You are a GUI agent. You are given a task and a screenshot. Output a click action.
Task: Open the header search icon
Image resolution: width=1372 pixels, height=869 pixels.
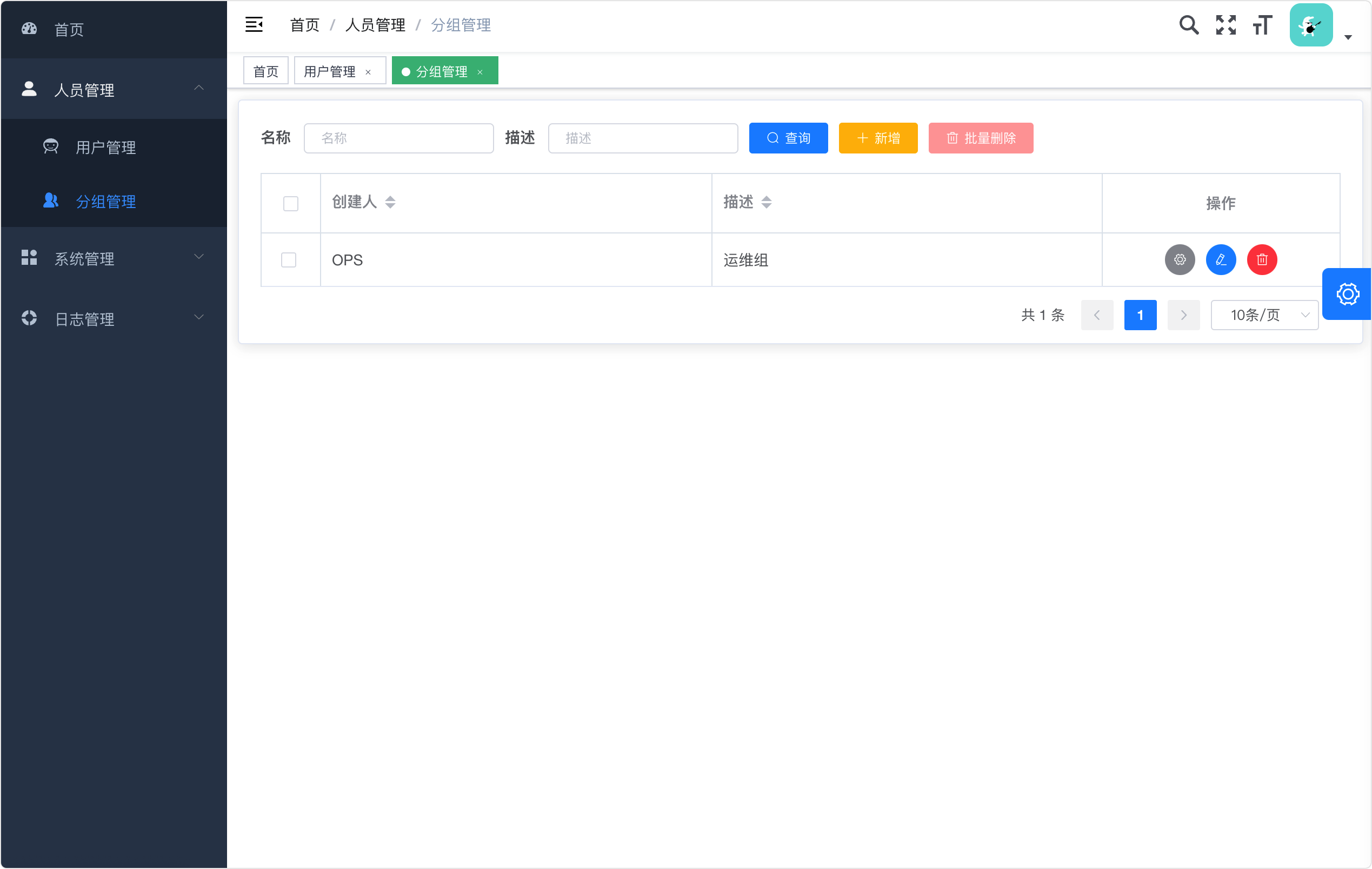tap(1189, 25)
